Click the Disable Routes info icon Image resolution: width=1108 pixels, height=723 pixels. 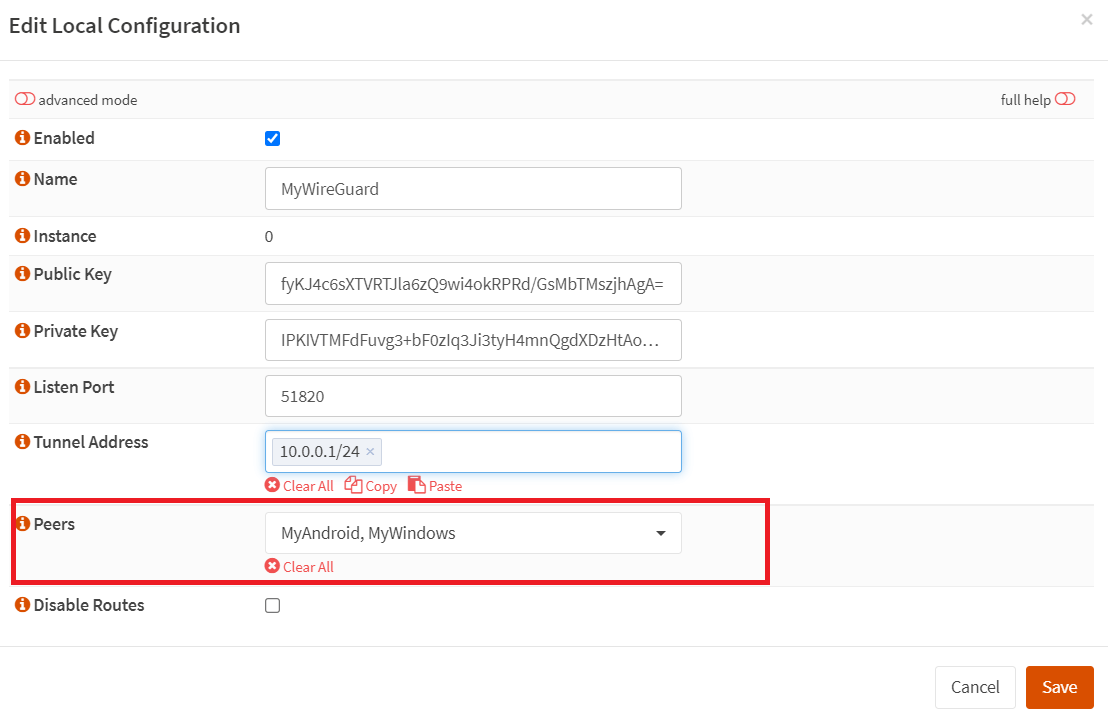click(23, 605)
